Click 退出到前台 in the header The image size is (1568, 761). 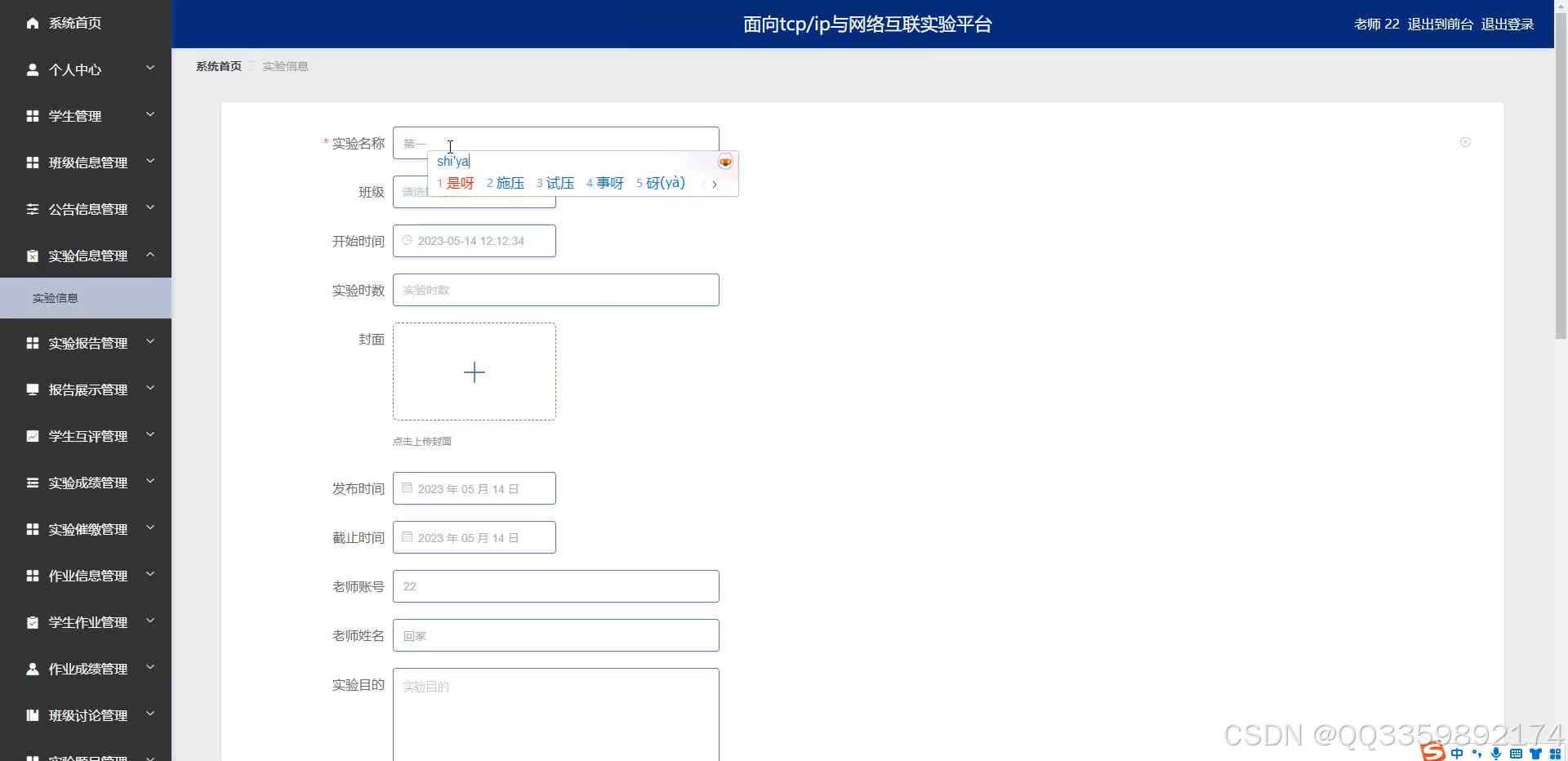1440,24
